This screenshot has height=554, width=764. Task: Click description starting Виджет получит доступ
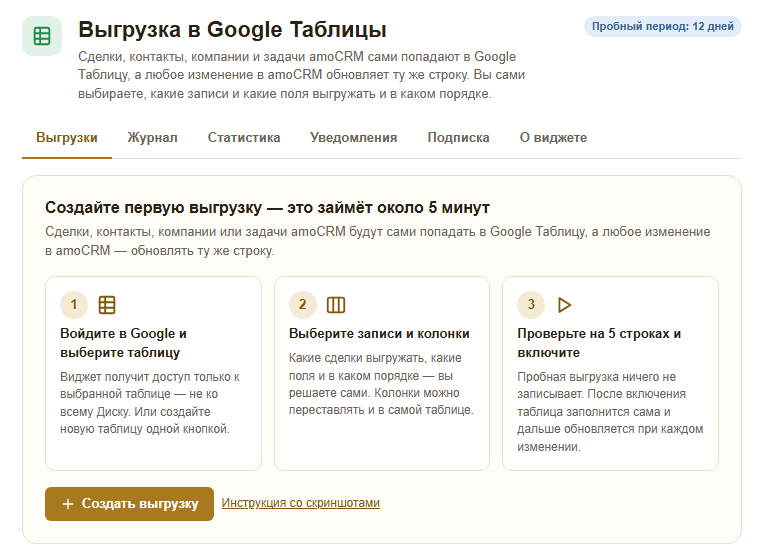click(150, 403)
